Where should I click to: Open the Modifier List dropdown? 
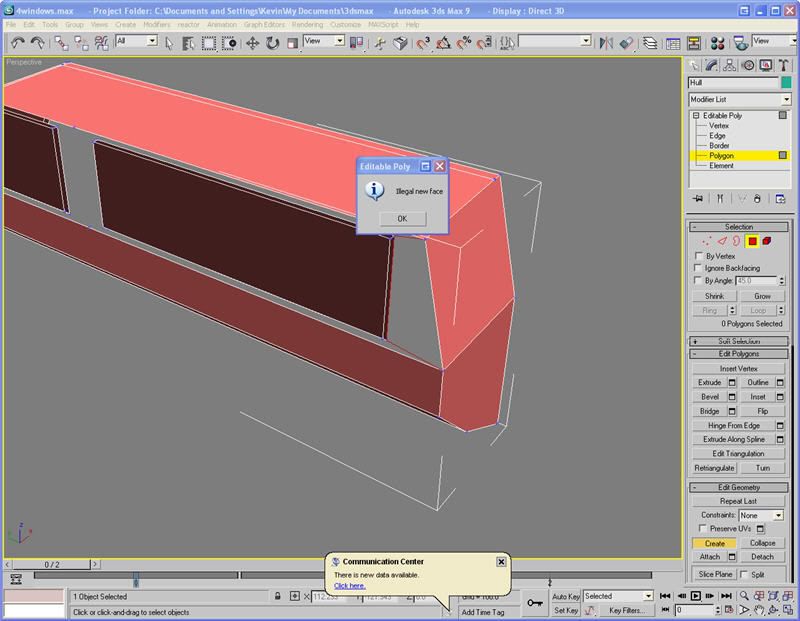[x=786, y=100]
